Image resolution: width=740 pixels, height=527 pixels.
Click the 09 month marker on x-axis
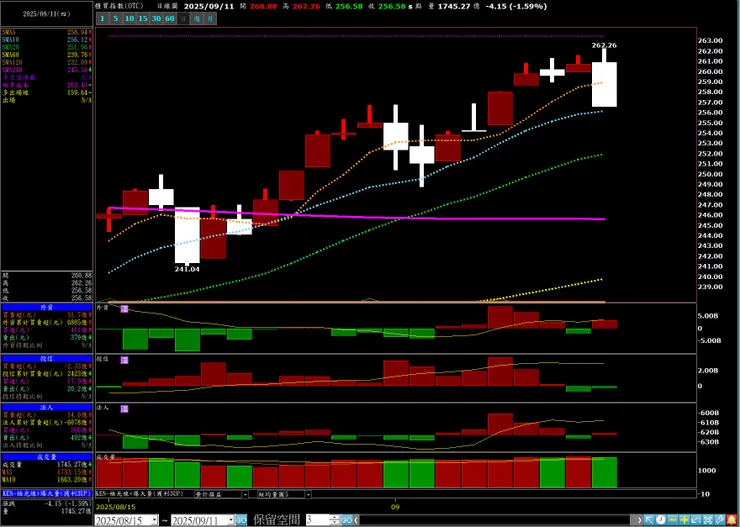click(395, 507)
